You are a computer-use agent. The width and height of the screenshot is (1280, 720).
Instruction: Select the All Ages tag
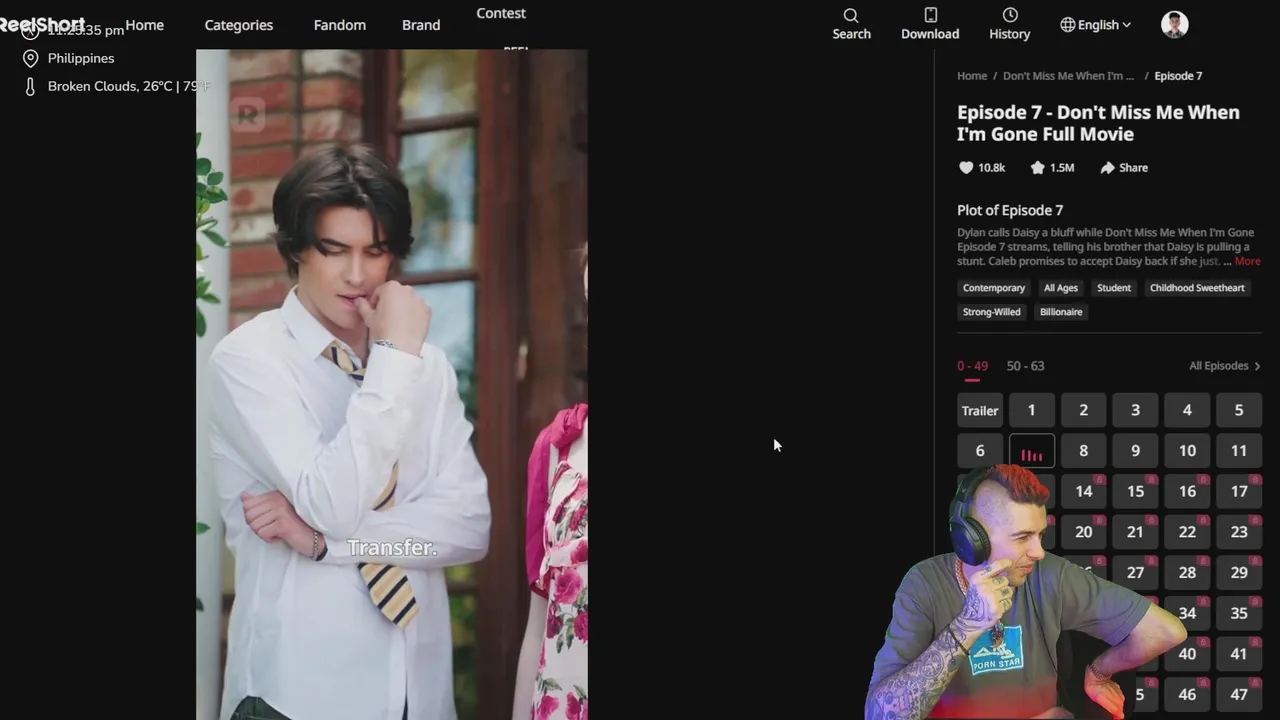coord(1060,288)
